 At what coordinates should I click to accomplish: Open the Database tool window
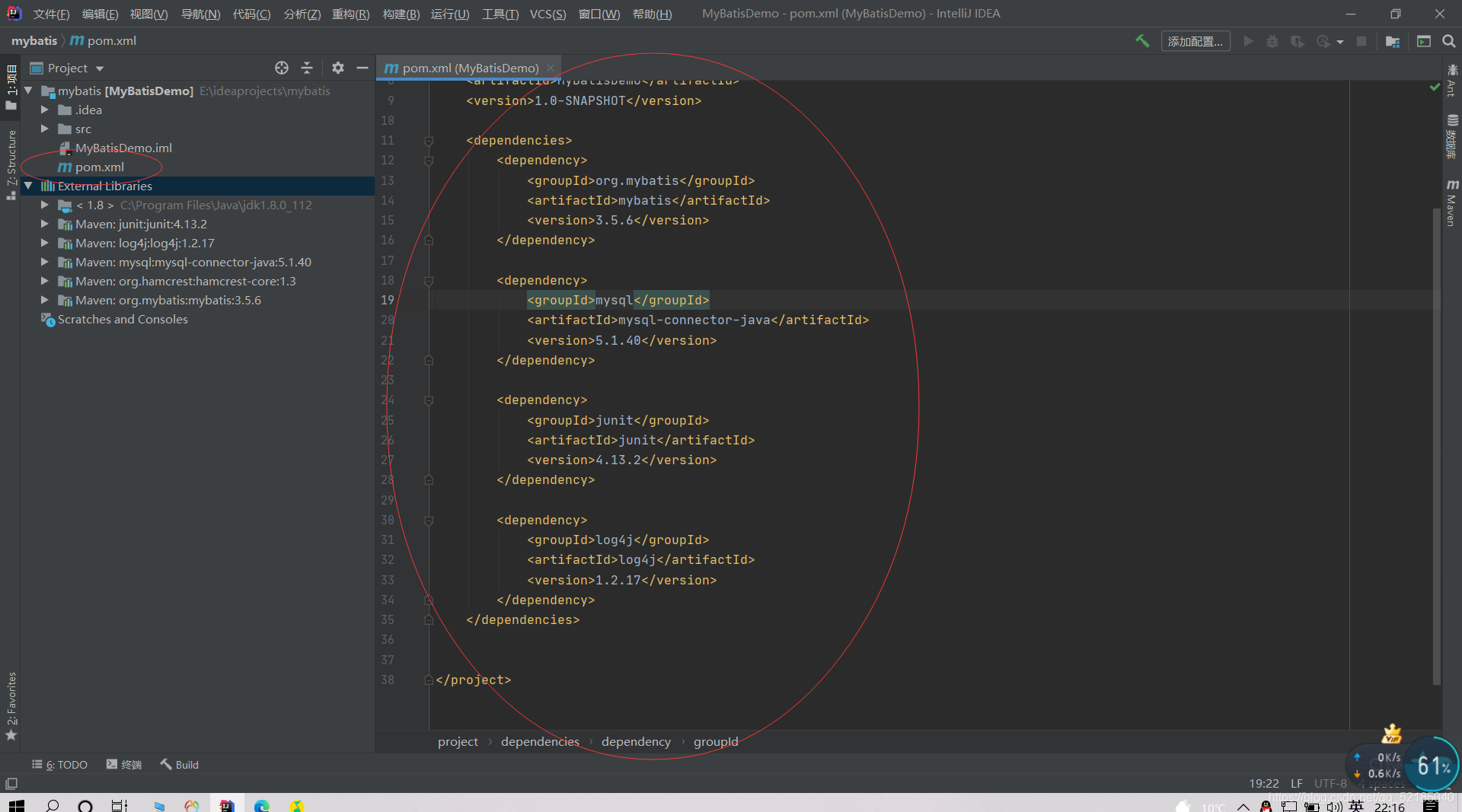pyautogui.click(x=1452, y=136)
